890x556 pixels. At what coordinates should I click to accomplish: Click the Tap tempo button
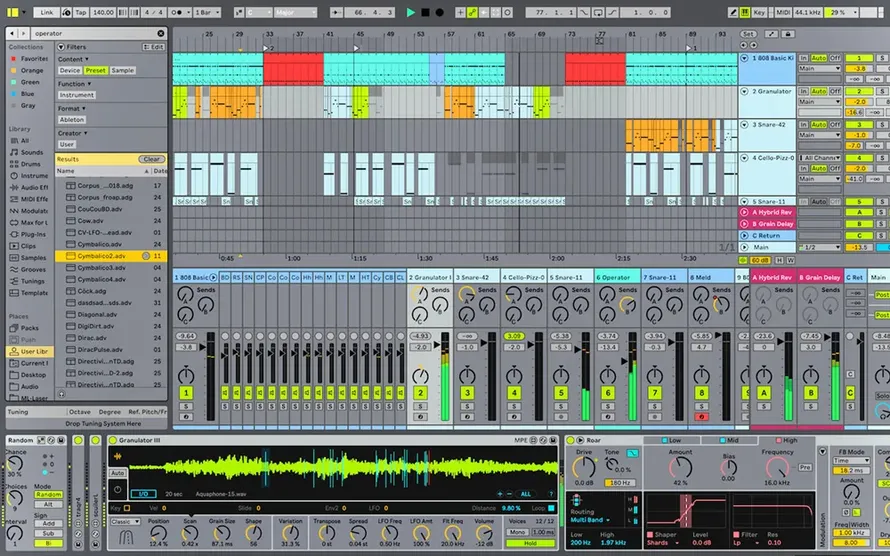coord(81,12)
